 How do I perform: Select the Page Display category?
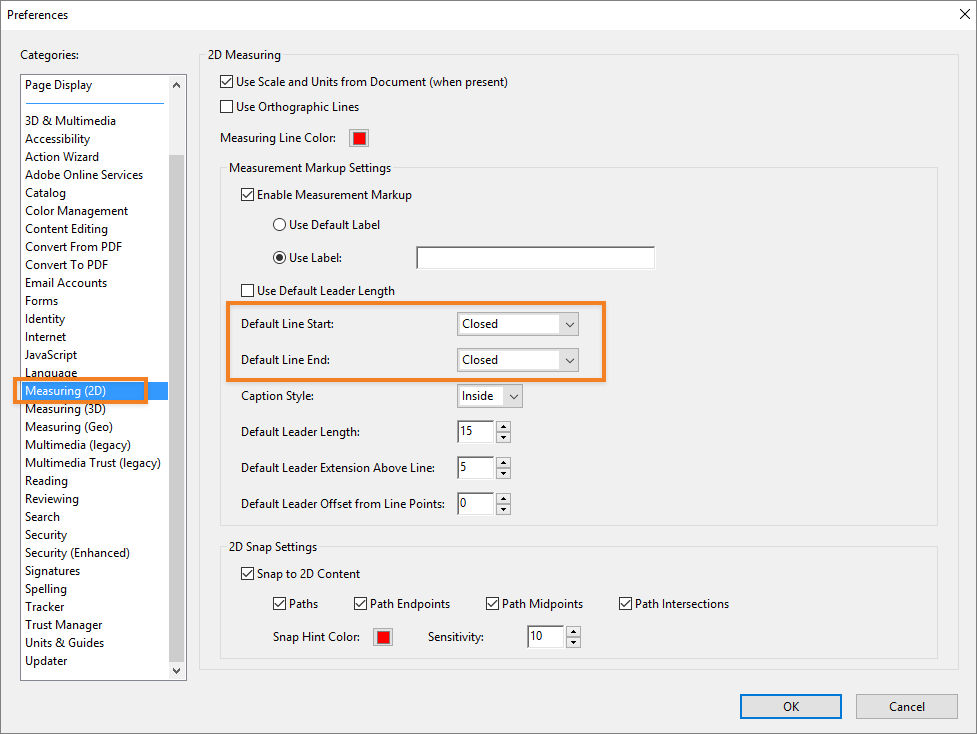pyautogui.click(x=58, y=84)
